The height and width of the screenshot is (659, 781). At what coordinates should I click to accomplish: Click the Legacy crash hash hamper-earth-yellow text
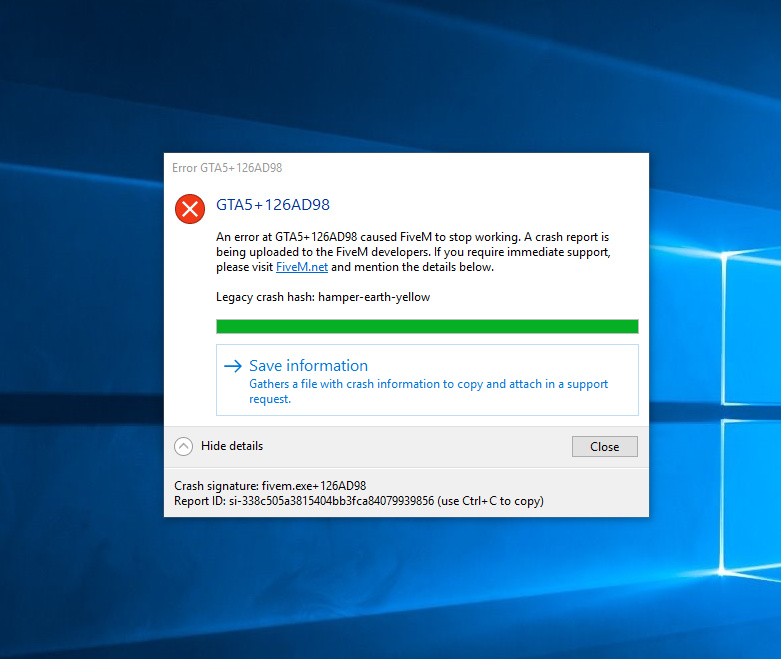(323, 297)
